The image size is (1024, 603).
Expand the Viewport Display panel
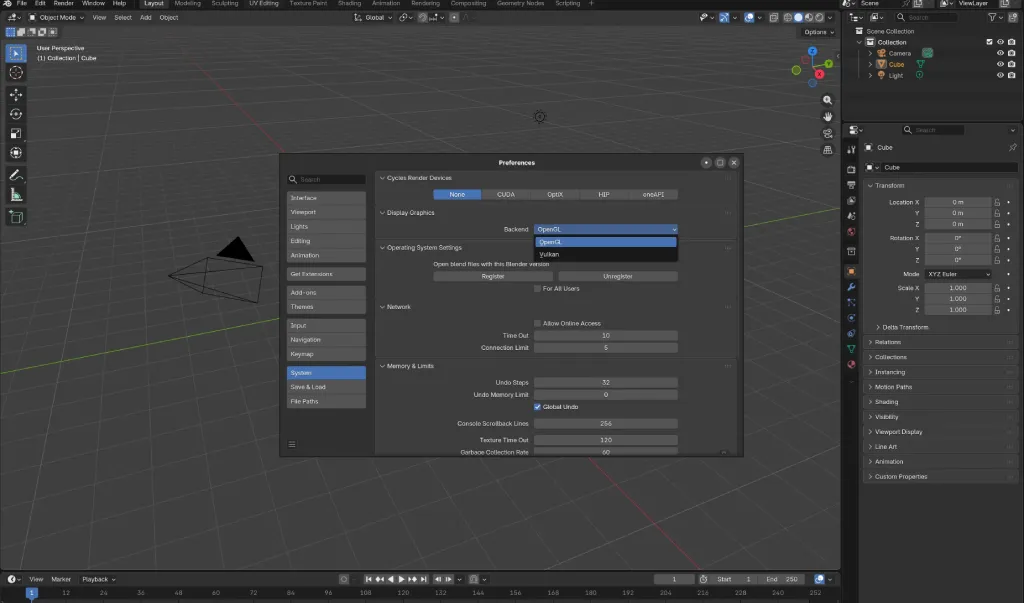pos(898,432)
